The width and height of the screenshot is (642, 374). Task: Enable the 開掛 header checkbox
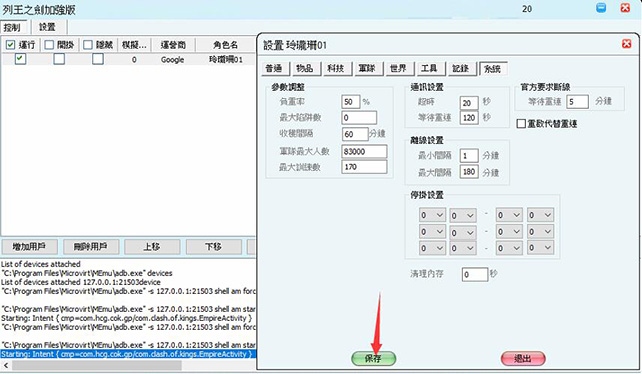[49, 44]
